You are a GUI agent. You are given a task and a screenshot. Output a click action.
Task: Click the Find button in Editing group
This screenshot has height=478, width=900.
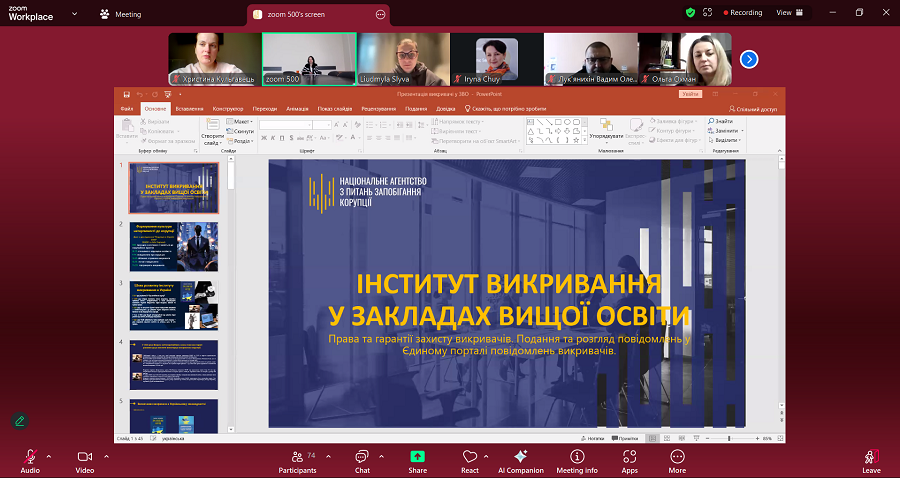[720, 122]
